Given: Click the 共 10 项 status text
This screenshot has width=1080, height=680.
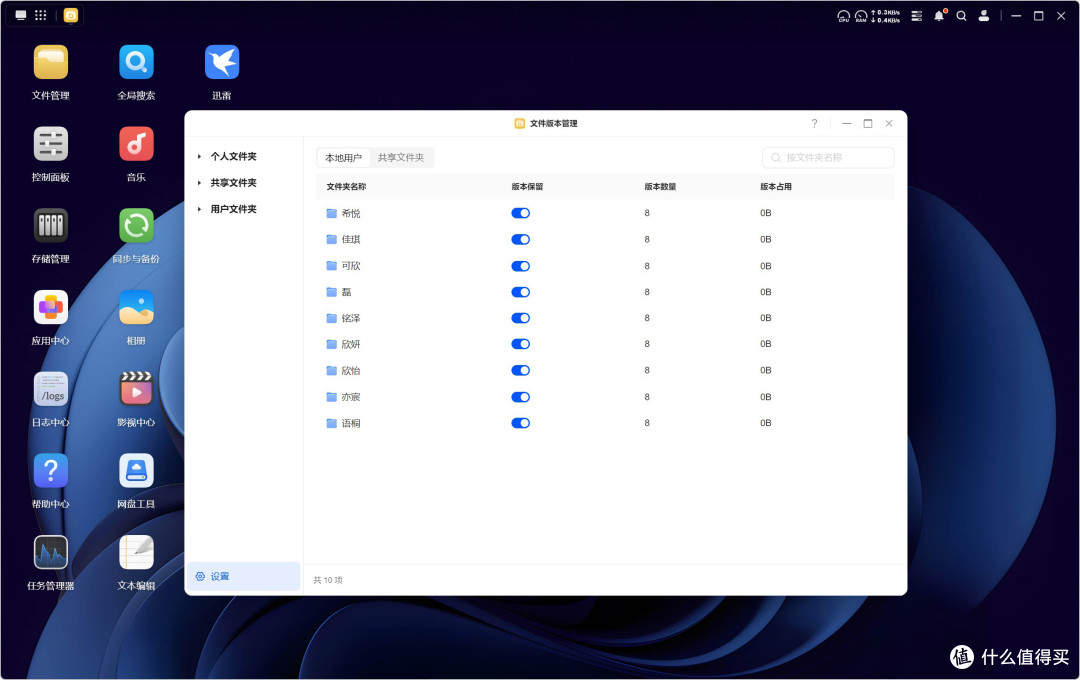Looking at the screenshot, I should pos(328,580).
